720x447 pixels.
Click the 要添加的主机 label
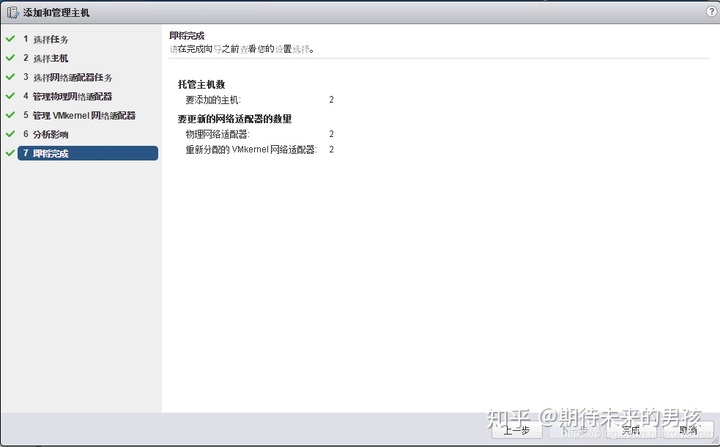(213, 100)
